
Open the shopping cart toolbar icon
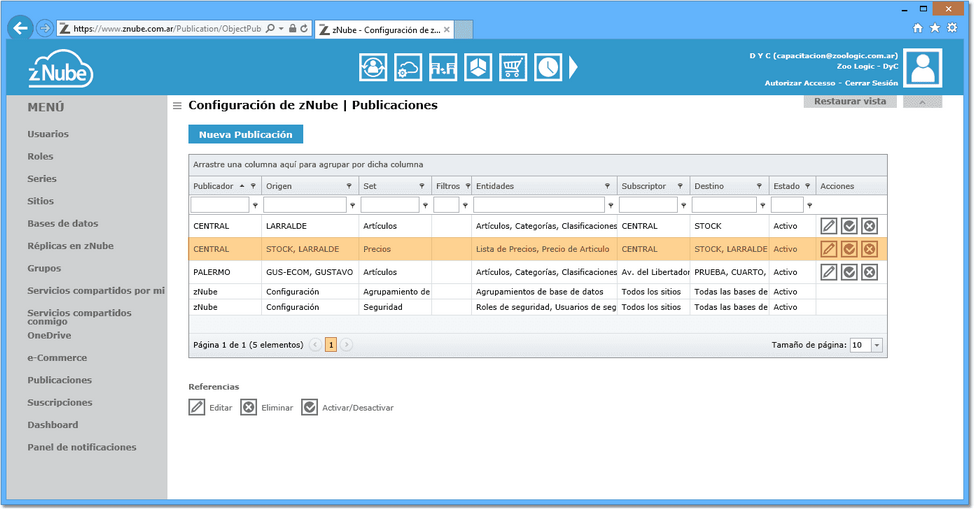click(x=513, y=67)
